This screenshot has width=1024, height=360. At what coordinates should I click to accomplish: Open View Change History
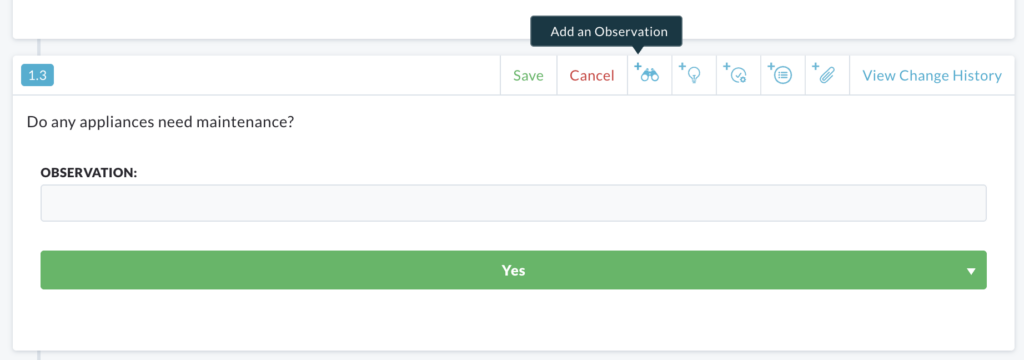932,76
